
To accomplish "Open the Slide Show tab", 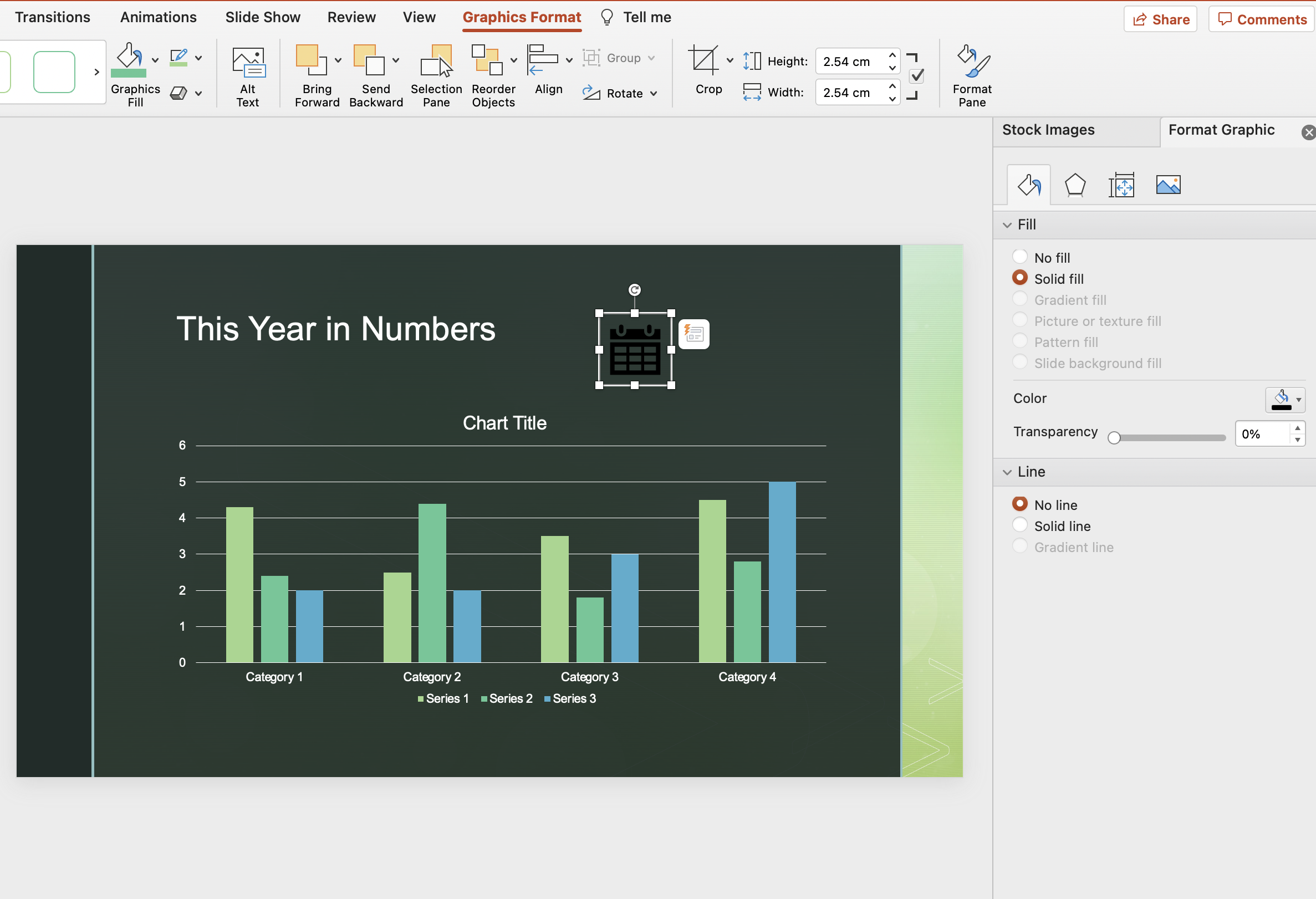I will pos(263,18).
